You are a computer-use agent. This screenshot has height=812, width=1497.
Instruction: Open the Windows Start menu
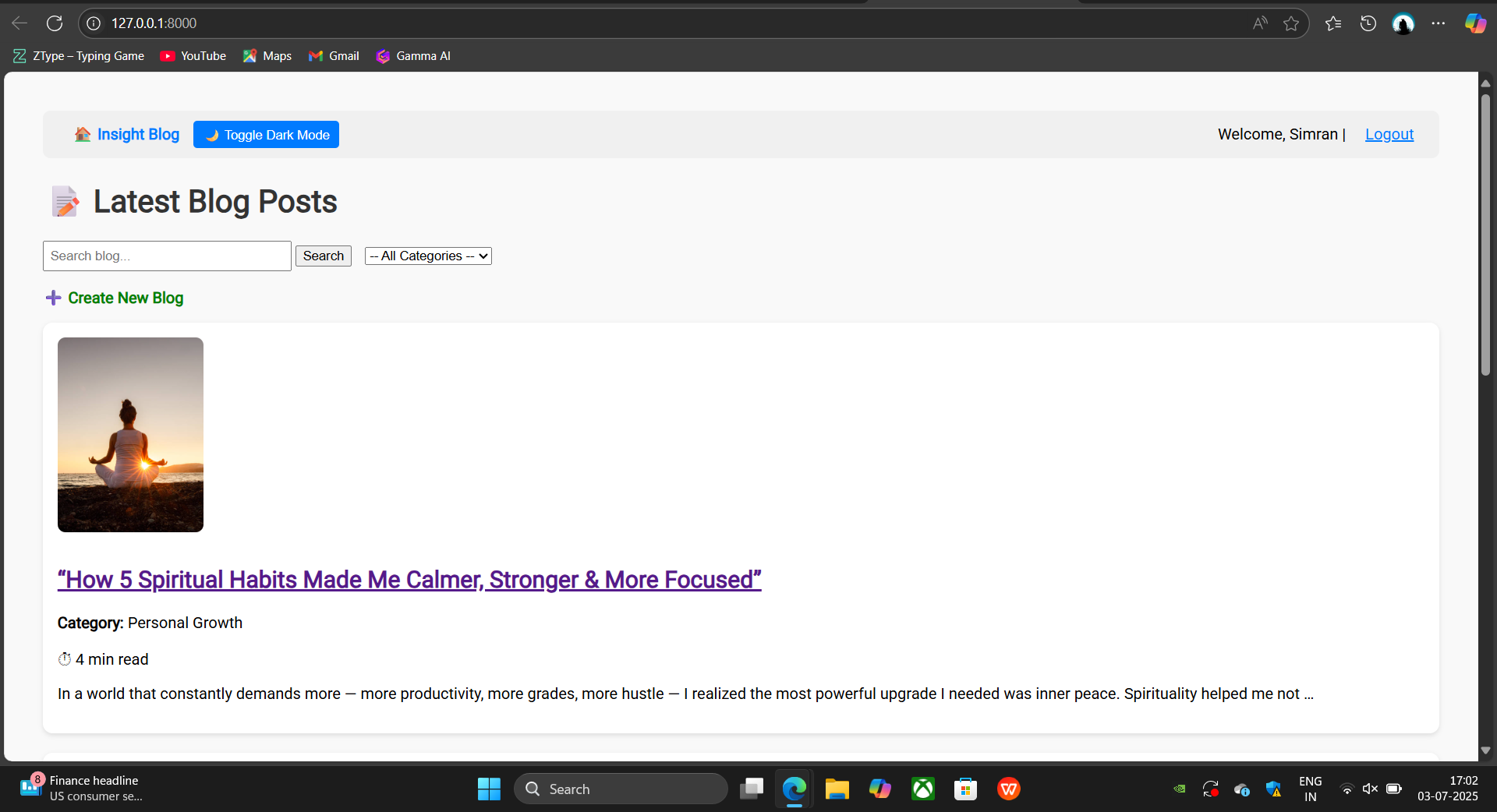pos(489,789)
